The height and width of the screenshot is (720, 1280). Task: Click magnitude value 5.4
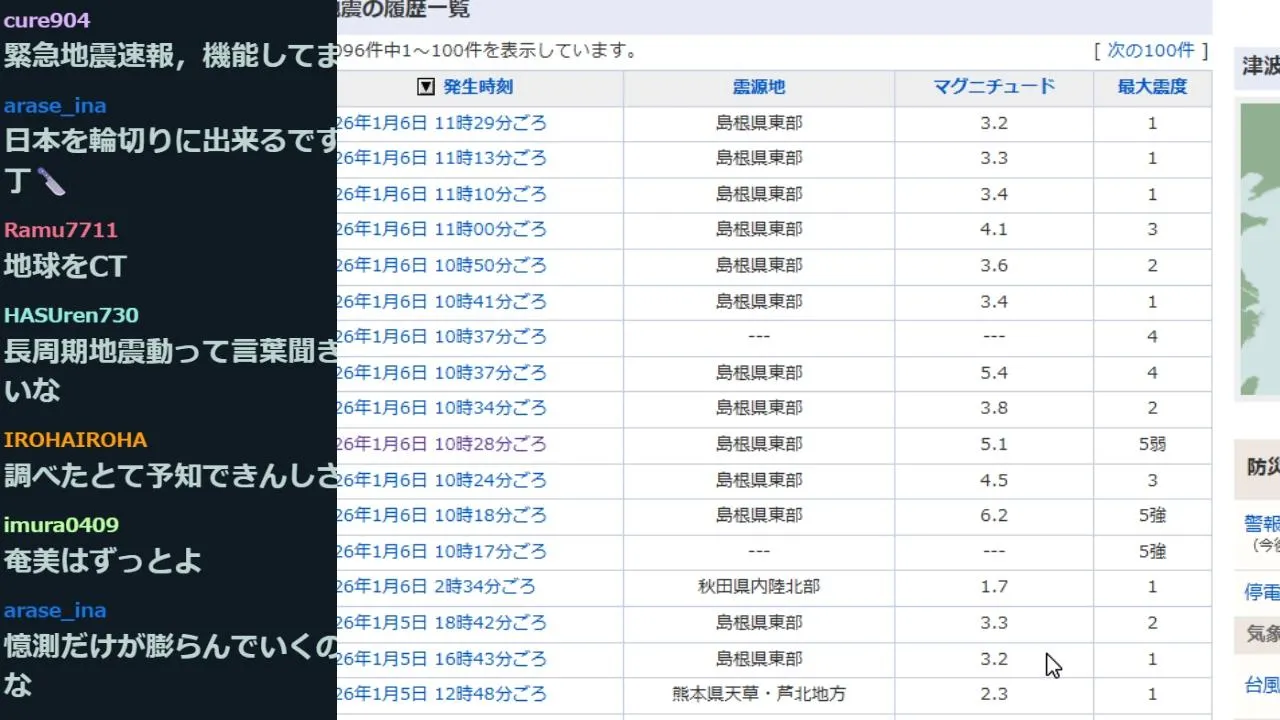pos(994,373)
